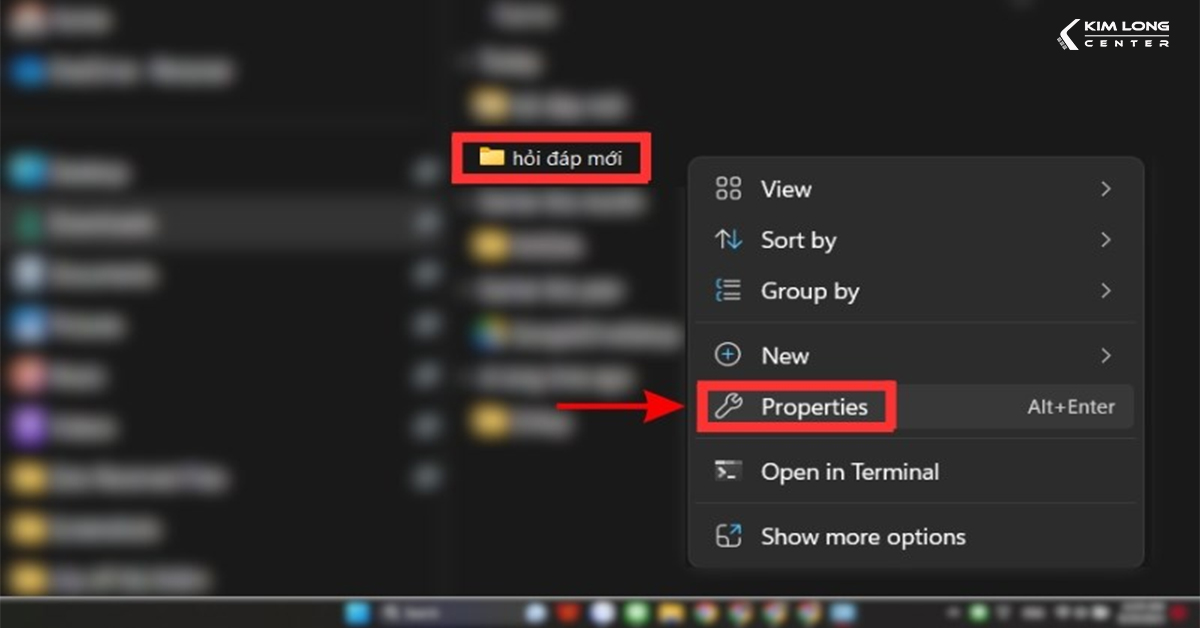
Task: Click the Sort by arrows icon
Action: (x=729, y=240)
